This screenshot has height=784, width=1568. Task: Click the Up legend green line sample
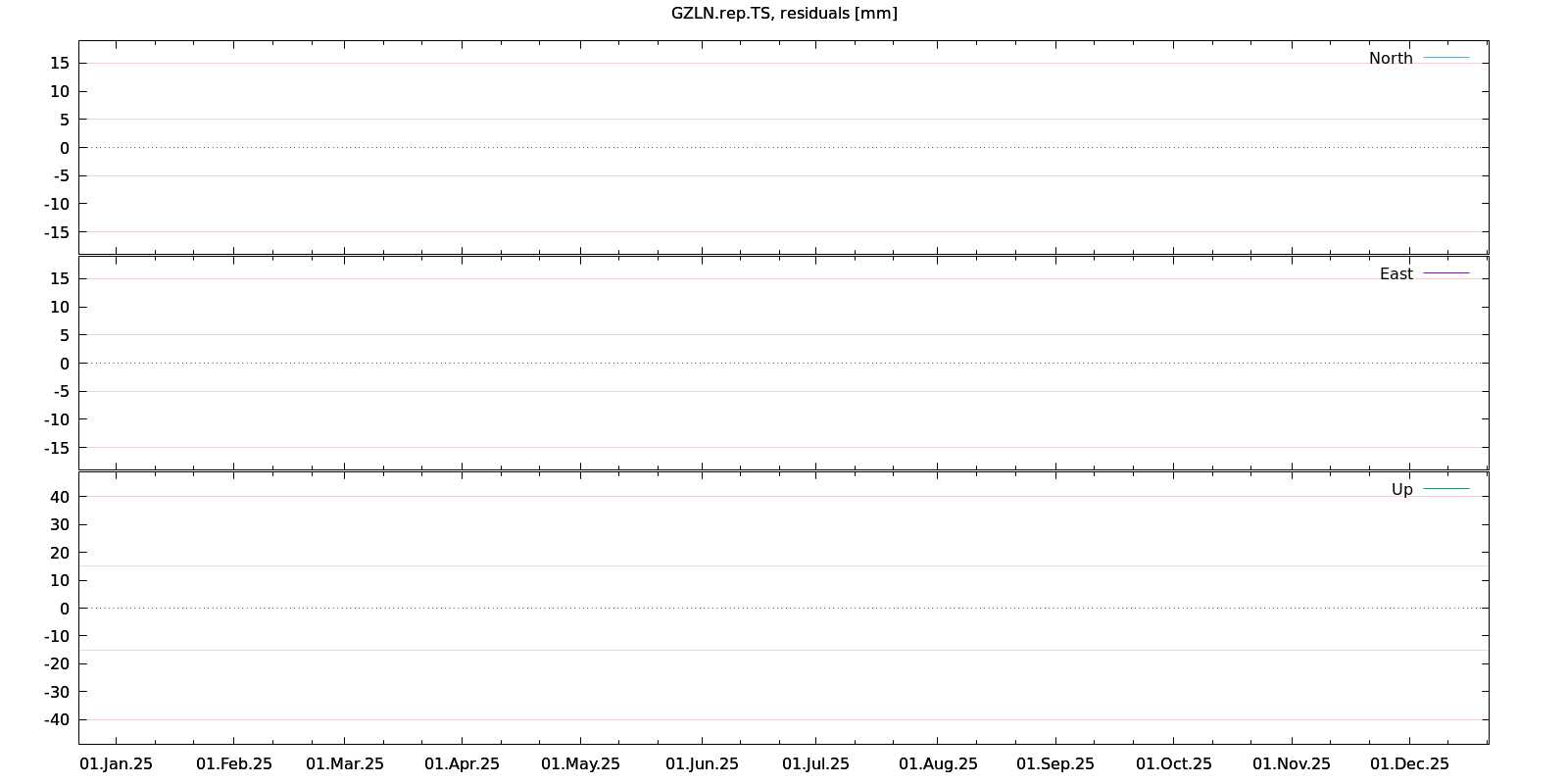pyautogui.click(x=1445, y=489)
